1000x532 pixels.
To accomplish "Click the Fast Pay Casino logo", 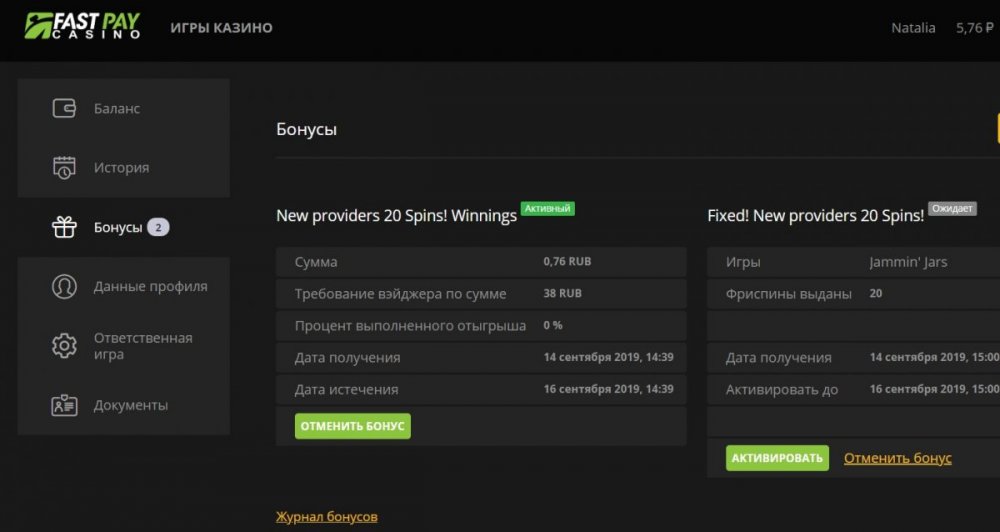I will click(82, 25).
